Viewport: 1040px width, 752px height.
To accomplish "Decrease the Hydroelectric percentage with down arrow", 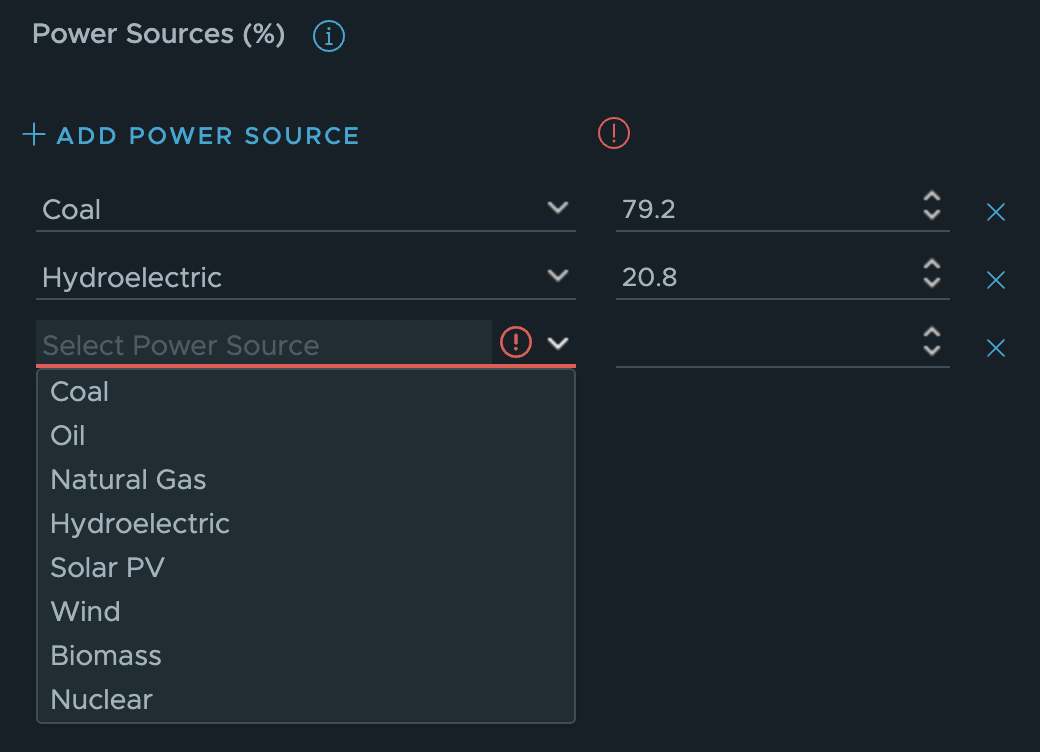I will [x=932, y=282].
